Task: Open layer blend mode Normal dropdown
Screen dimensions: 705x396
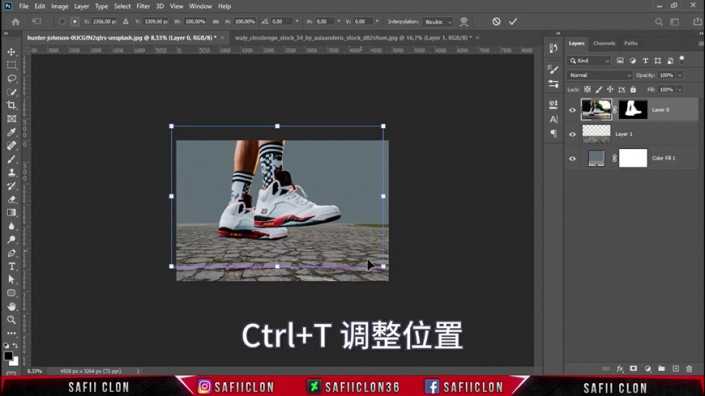Action: (x=599, y=76)
